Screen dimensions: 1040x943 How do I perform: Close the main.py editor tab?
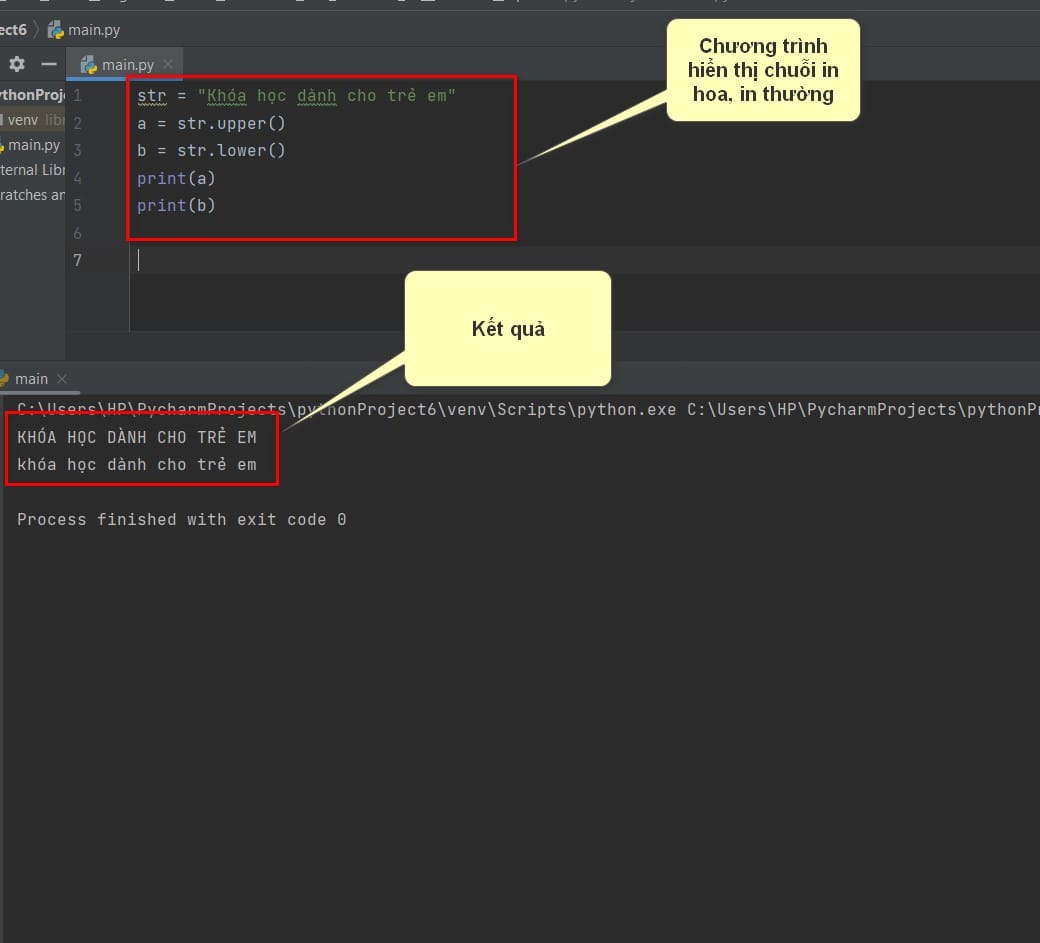point(168,65)
